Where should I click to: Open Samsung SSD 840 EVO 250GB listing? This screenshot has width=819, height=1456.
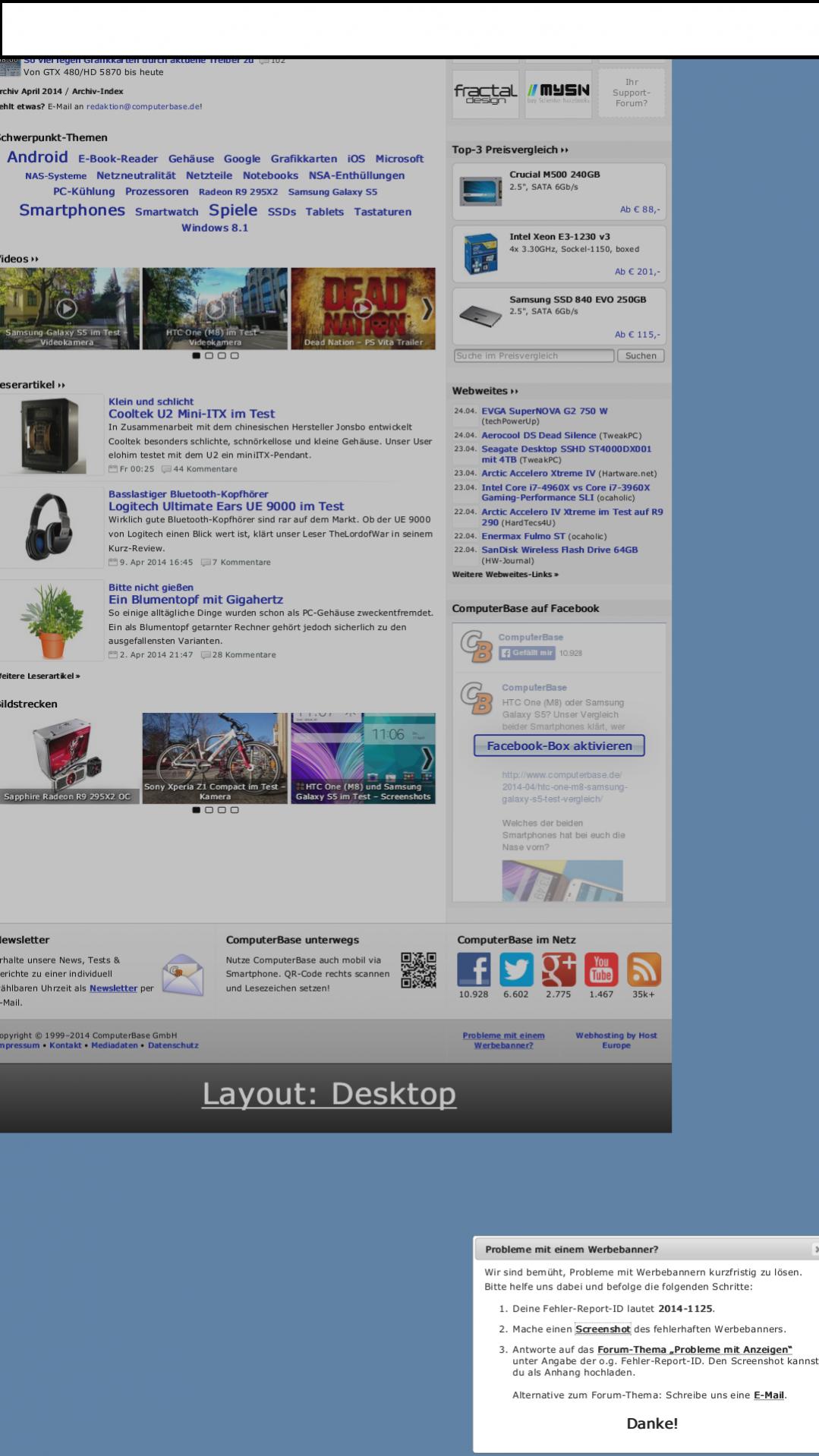tap(559, 316)
